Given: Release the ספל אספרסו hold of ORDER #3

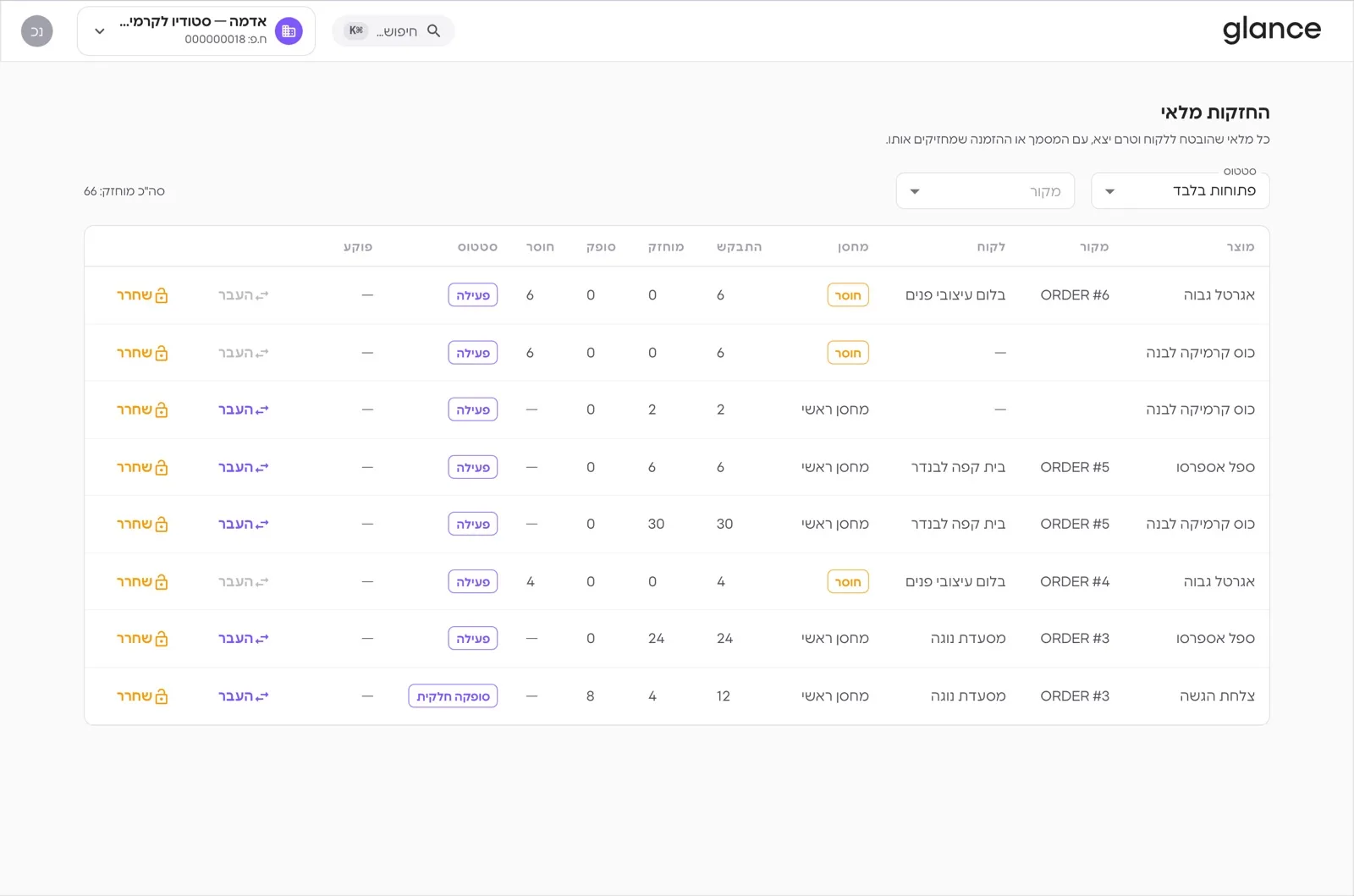Looking at the screenshot, I should 142,639.
